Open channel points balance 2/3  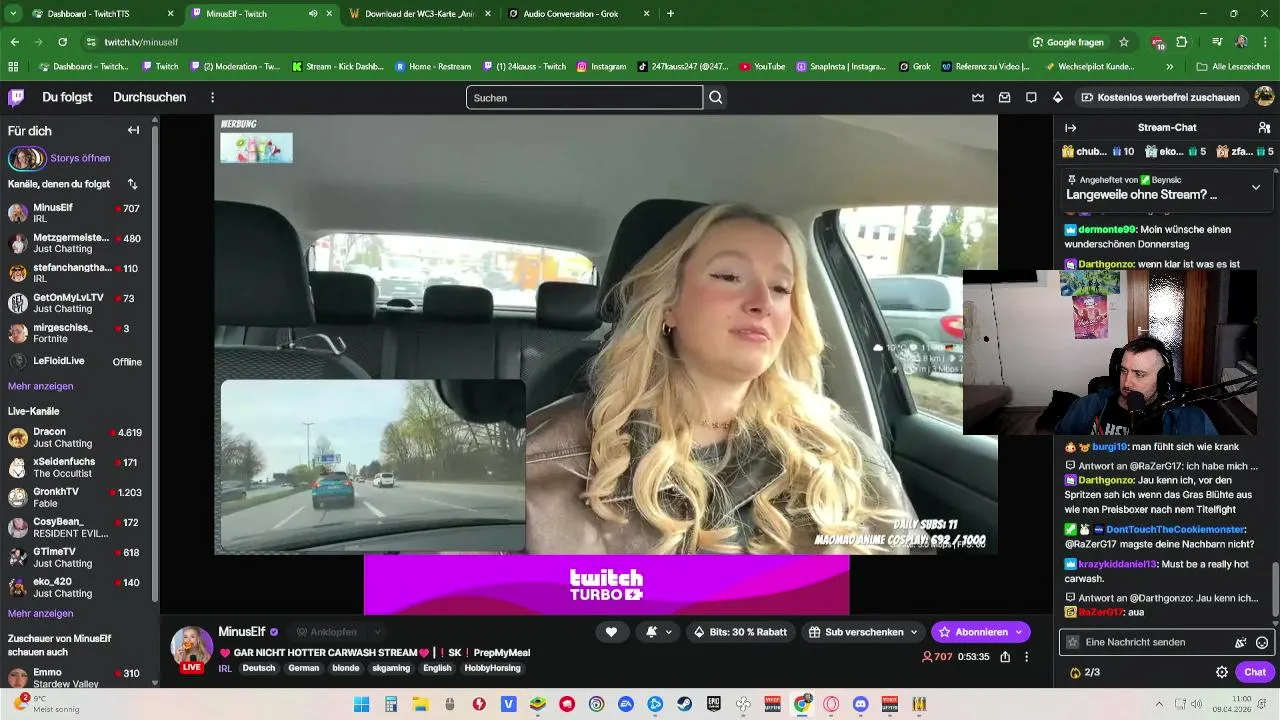(1085, 672)
